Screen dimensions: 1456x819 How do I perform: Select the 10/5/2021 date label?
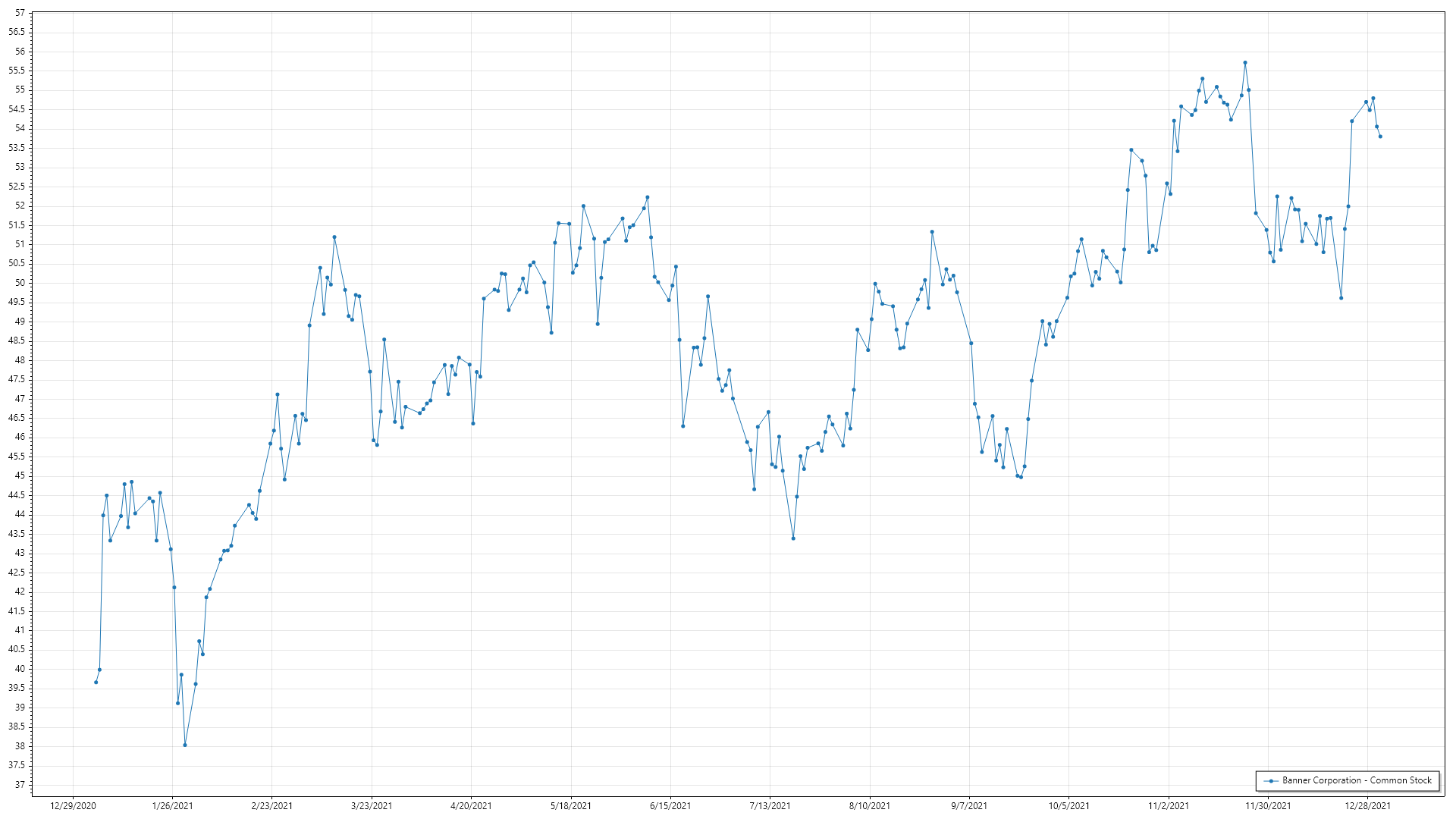tap(1068, 805)
